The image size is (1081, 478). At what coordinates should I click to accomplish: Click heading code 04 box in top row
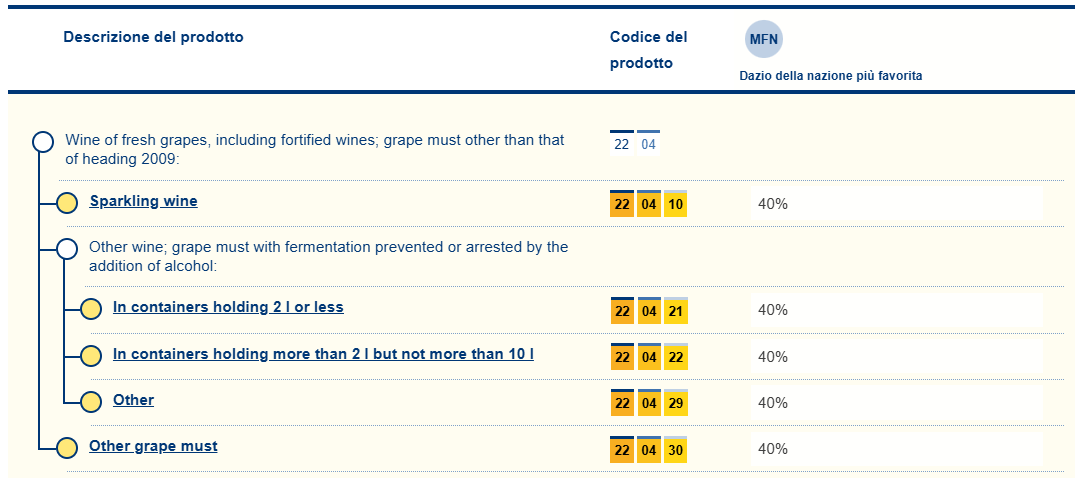click(649, 144)
